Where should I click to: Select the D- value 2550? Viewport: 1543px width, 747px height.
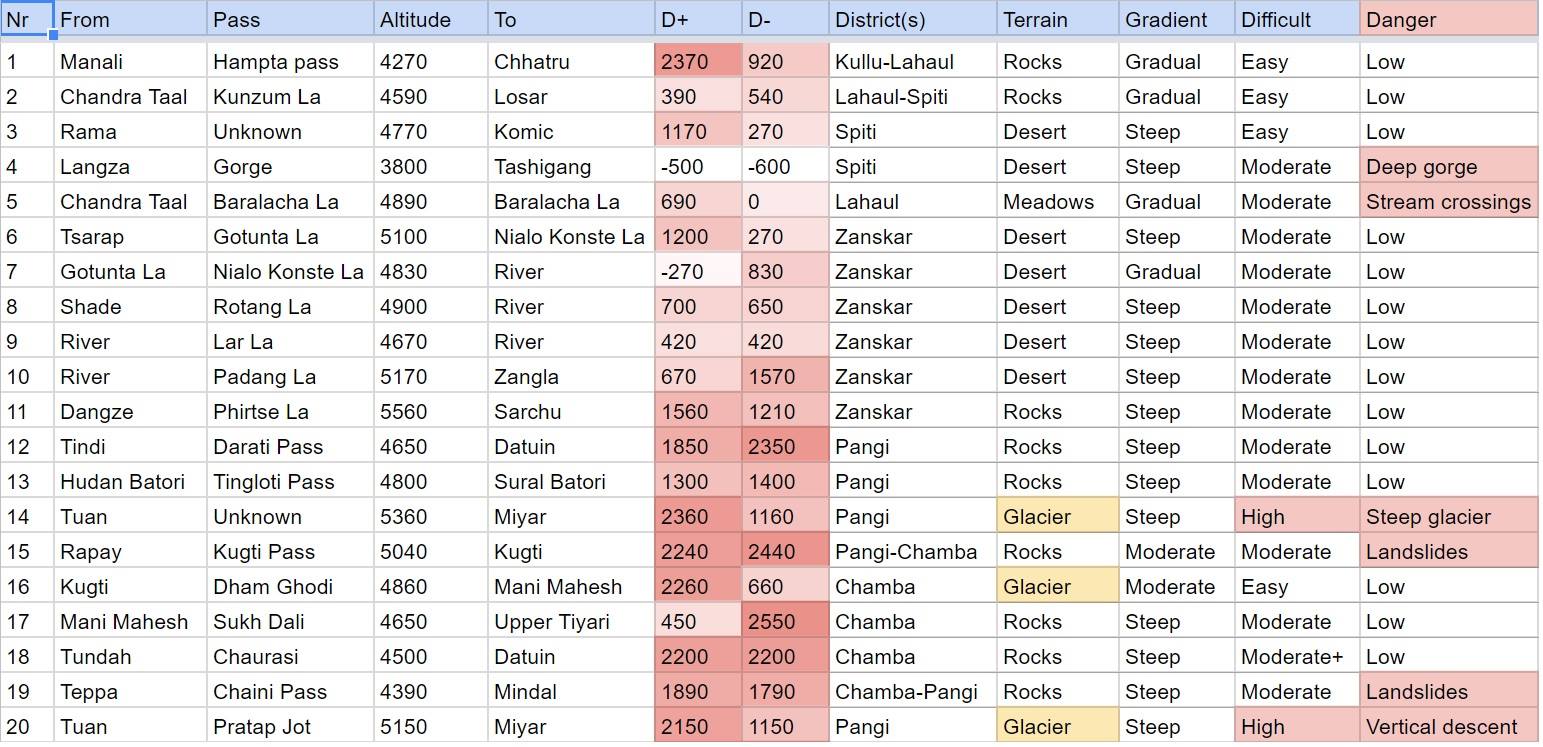785,622
